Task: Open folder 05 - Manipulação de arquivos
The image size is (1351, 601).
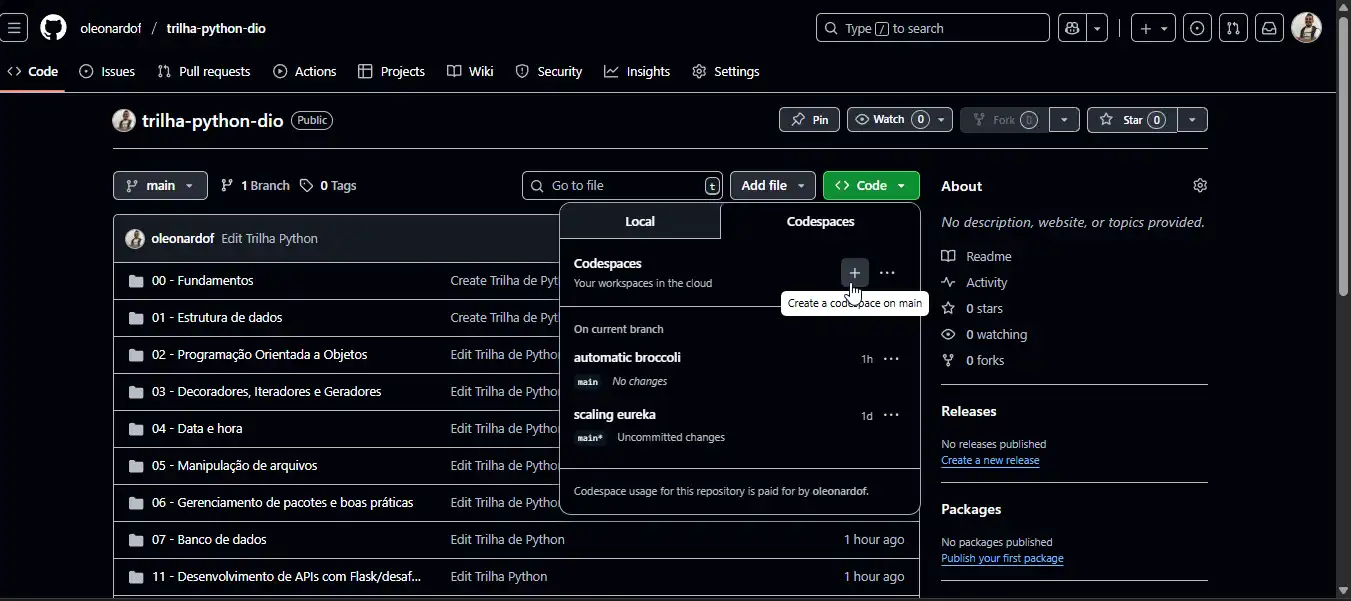Action: [234, 466]
